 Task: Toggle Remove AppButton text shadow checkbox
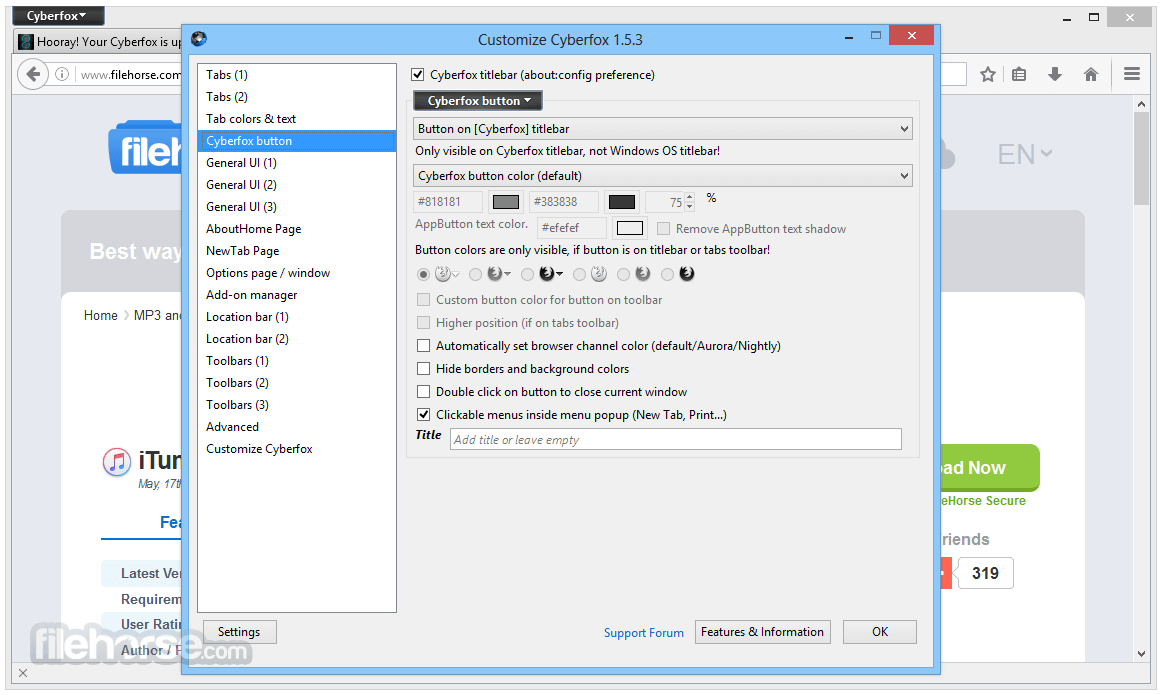(663, 229)
